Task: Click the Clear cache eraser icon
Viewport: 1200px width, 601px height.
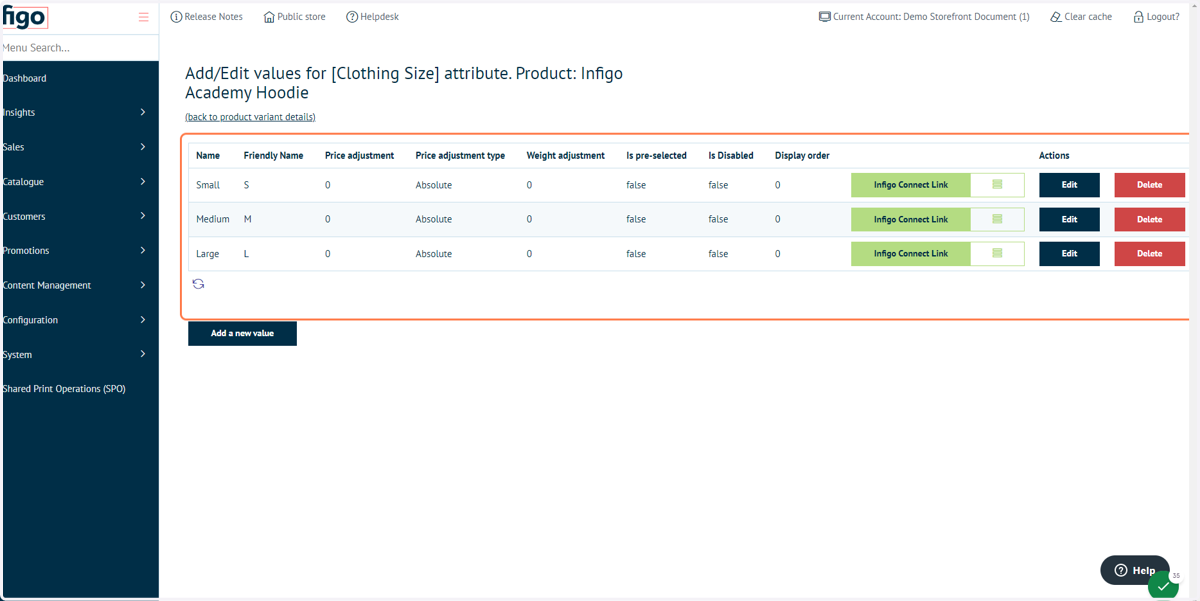Action: (1056, 17)
